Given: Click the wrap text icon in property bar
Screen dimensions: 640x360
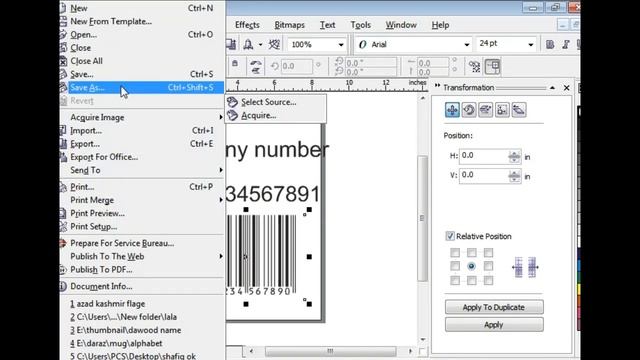Looking at the screenshot, I should tap(474, 67).
